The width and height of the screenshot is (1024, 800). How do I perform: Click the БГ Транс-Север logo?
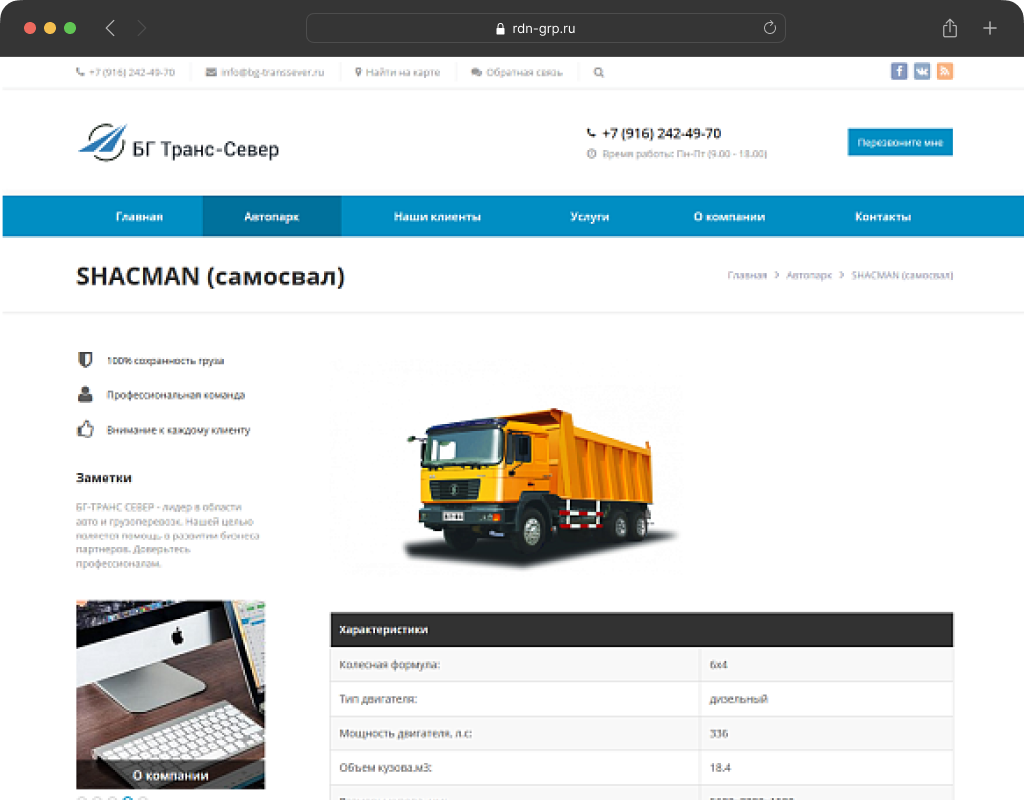click(x=178, y=142)
